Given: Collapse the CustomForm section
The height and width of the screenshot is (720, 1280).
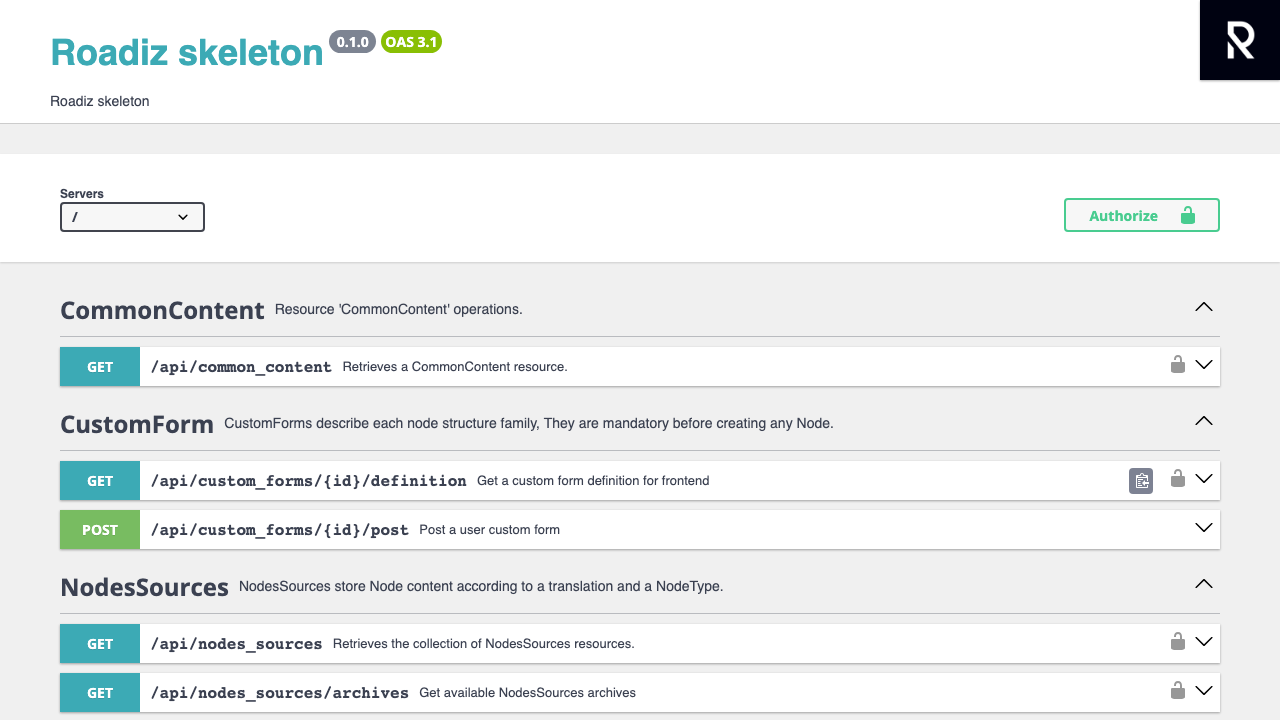Looking at the screenshot, I should [x=1204, y=422].
